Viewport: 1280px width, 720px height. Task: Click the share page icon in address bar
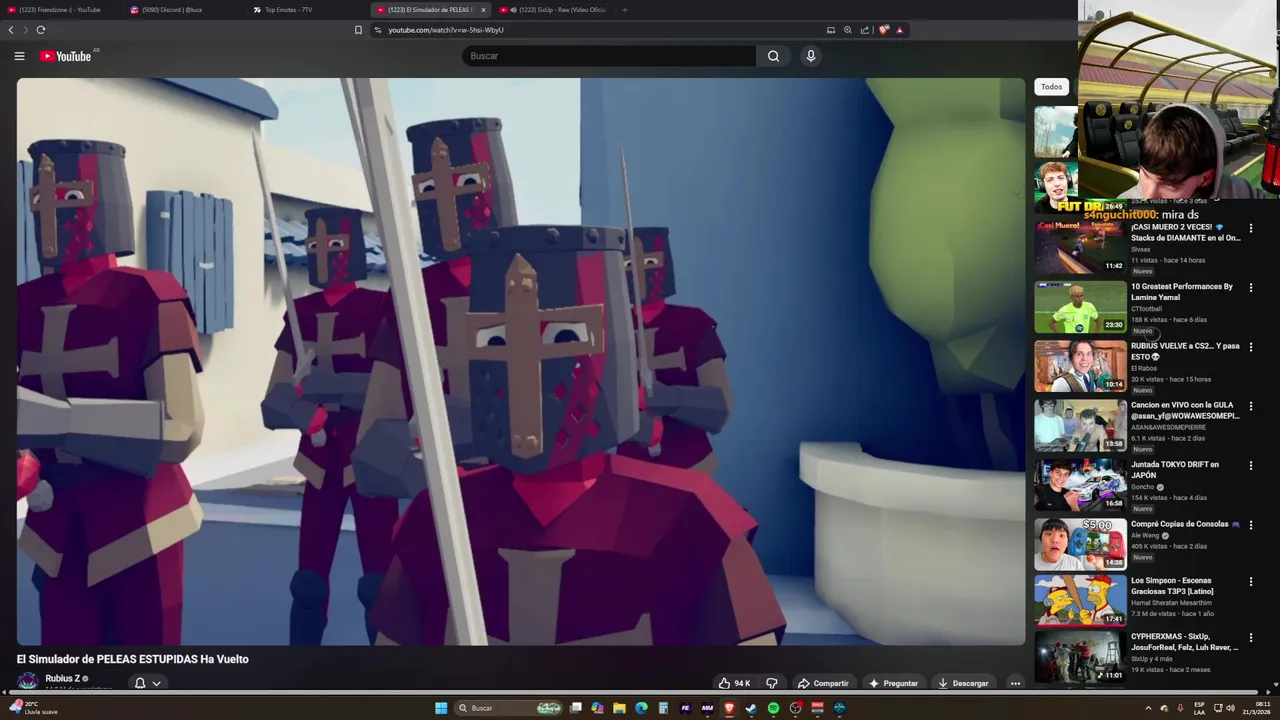coord(865,30)
